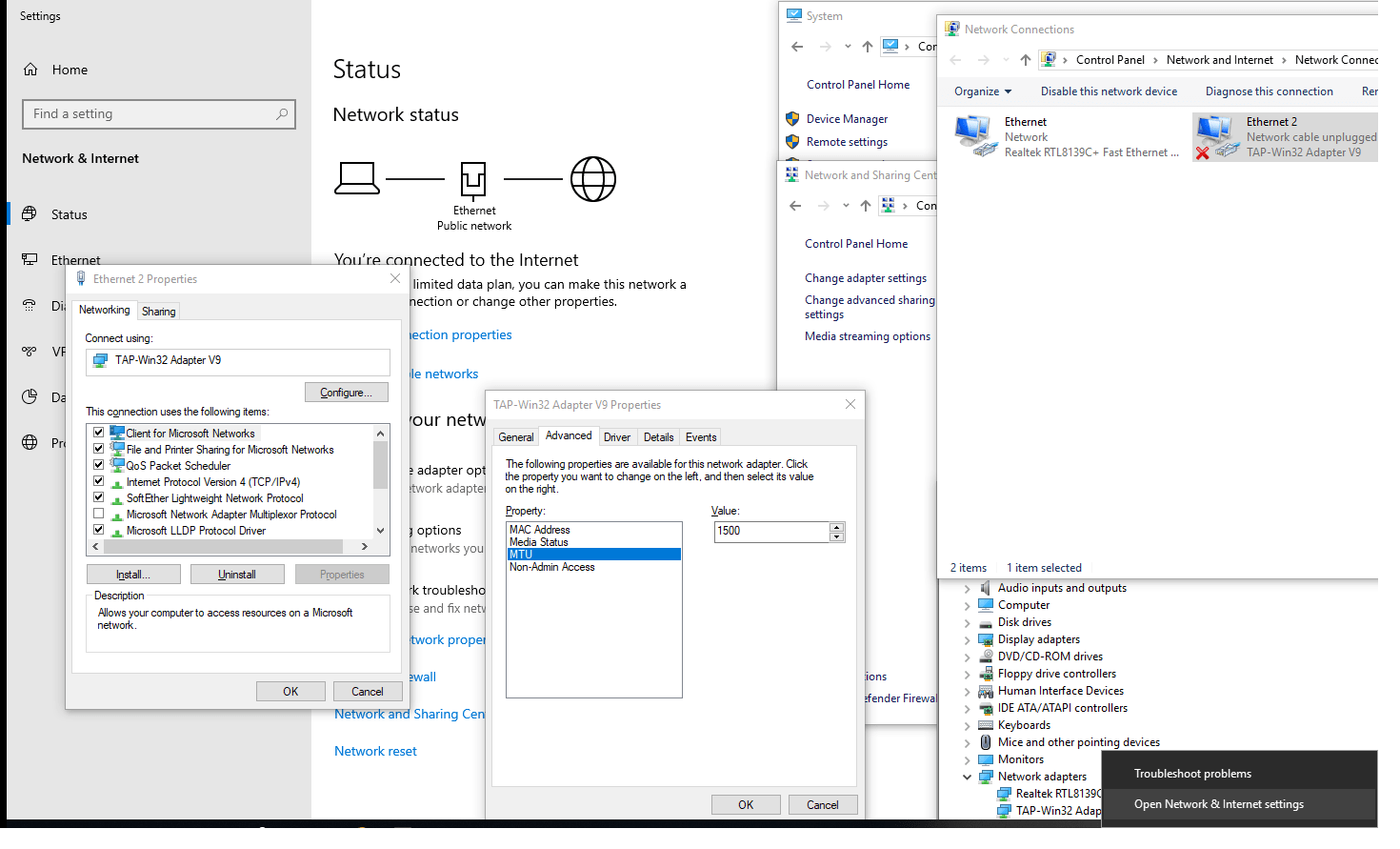Viewport: 1400px width, 849px height.
Task: Click the up arrow in System window
Action: (867, 47)
